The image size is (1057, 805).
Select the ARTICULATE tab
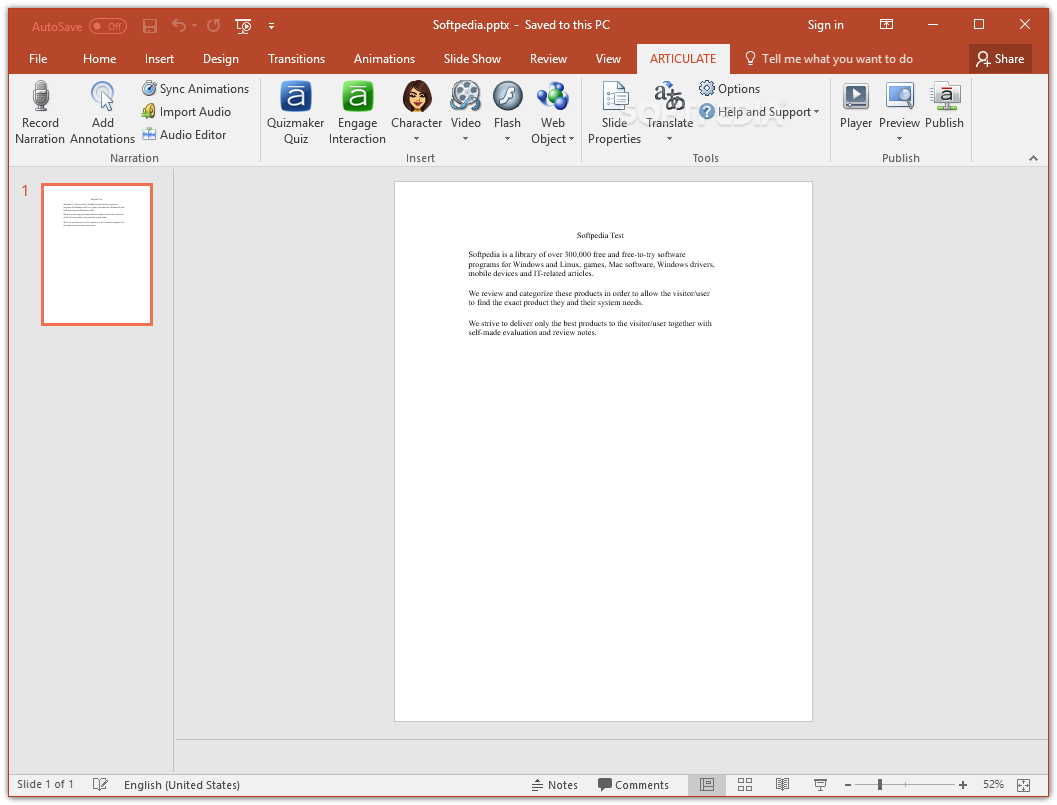(683, 59)
